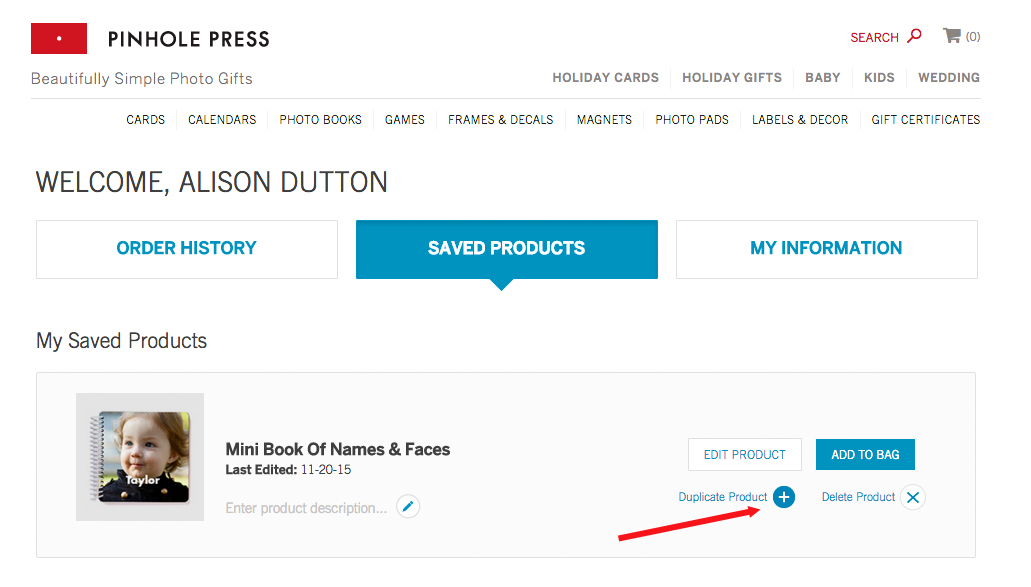Click the pencil edit description icon
Image resolution: width=1031 pixels, height=587 pixels.
pyautogui.click(x=407, y=507)
